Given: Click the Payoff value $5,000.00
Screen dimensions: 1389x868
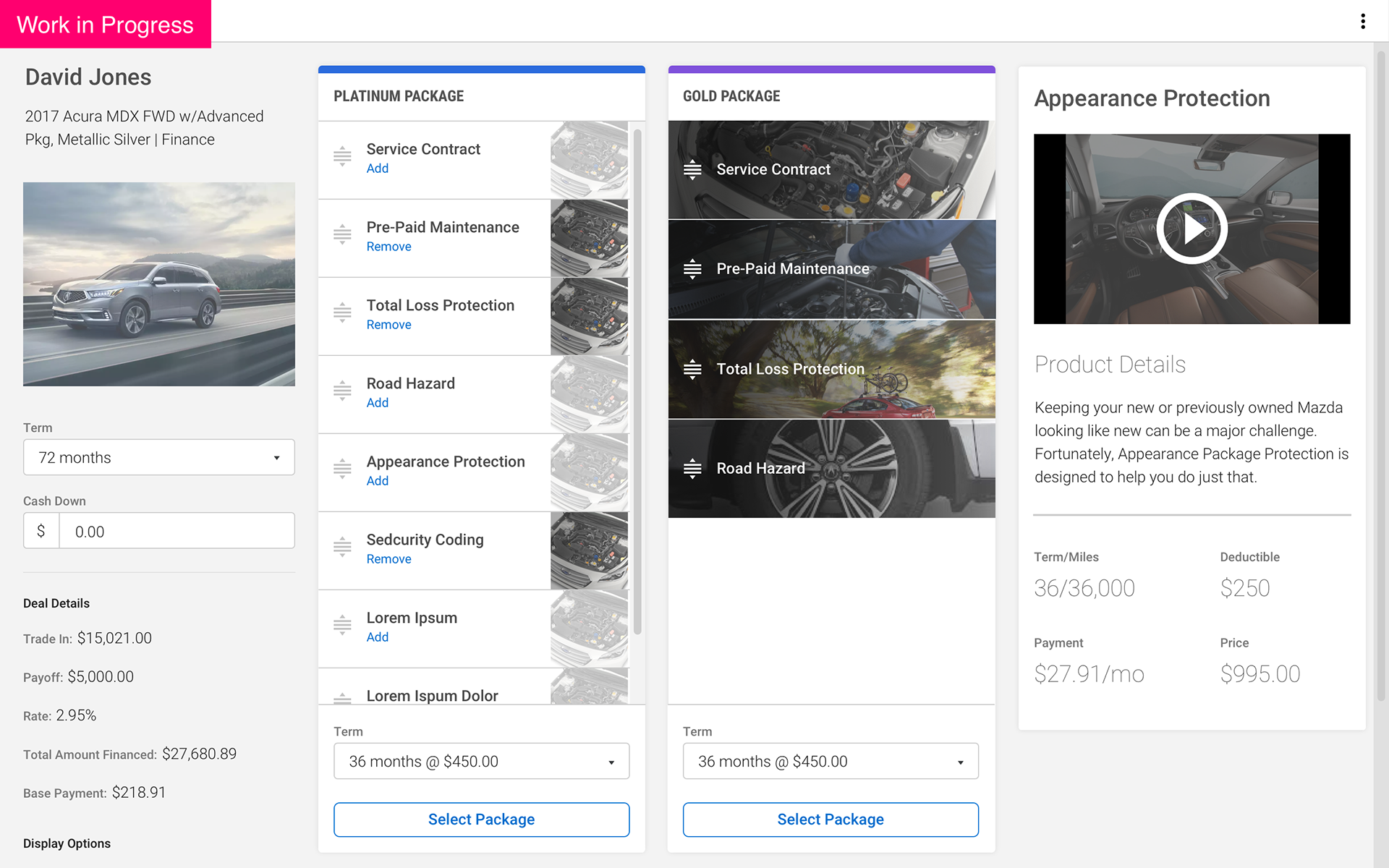Looking at the screenshot, I should [101, 676].
